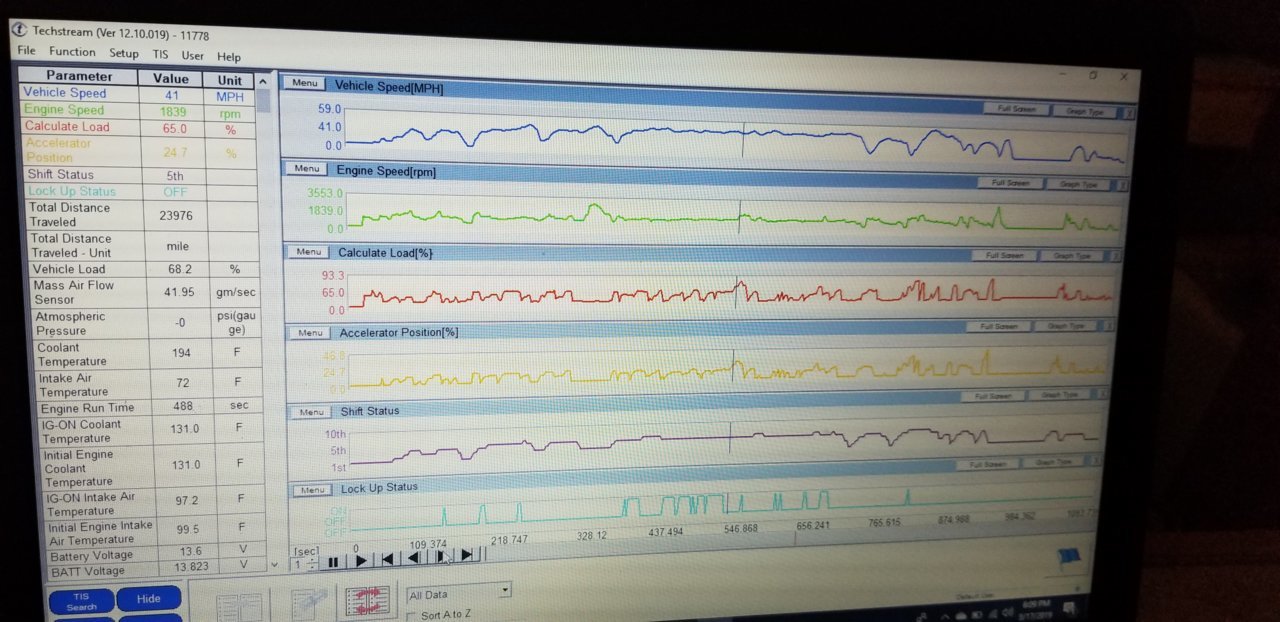Viewport: 1280px width, 622px height.
Task: Select the Shift Status parameter row
Action: 140,175
